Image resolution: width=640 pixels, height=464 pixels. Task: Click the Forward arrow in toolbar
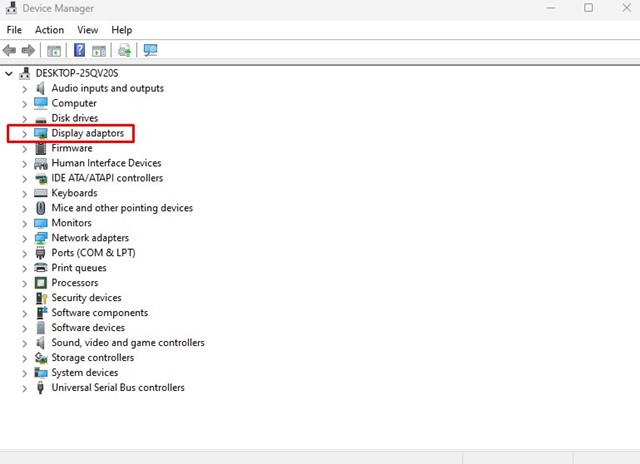[29, 50]
